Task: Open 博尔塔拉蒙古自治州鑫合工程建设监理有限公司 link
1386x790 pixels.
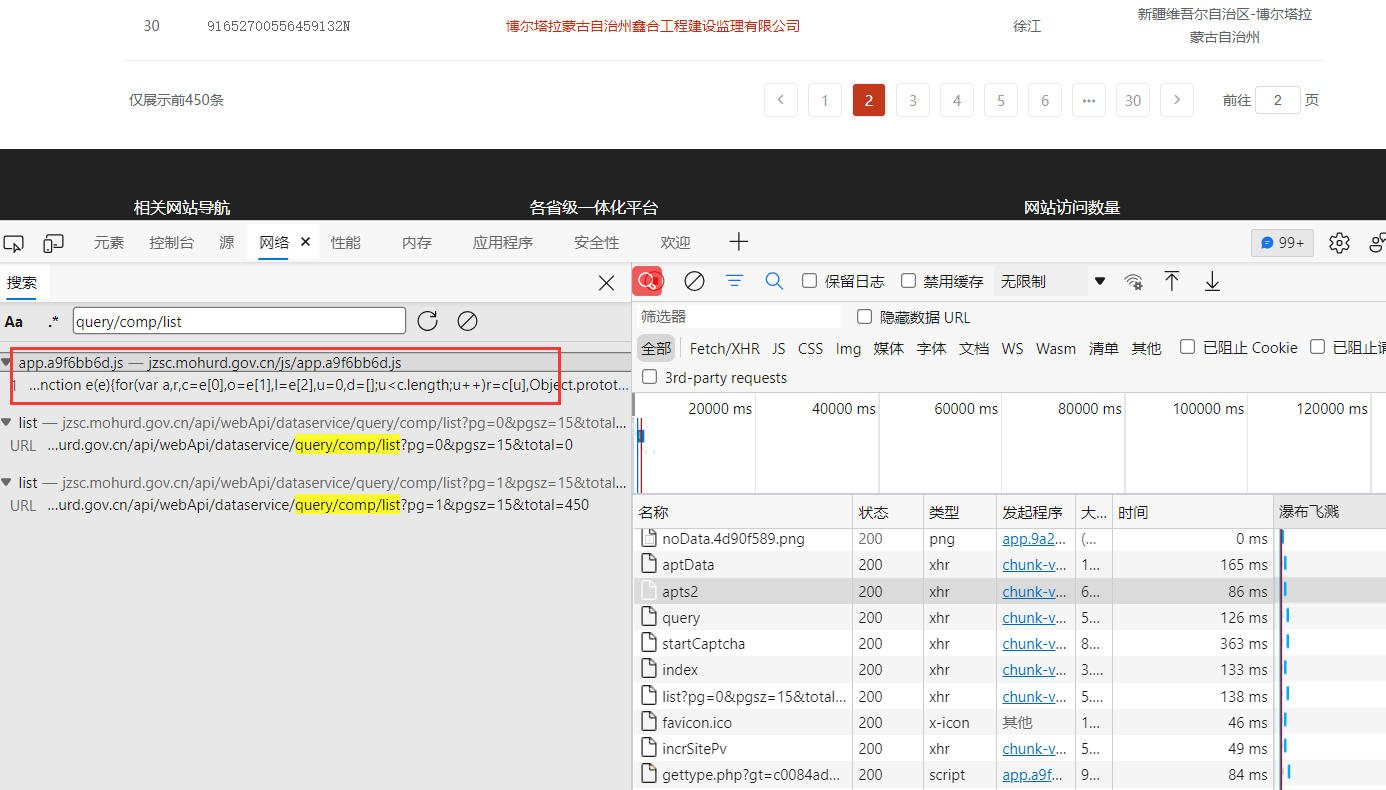Action: (653, 26)
